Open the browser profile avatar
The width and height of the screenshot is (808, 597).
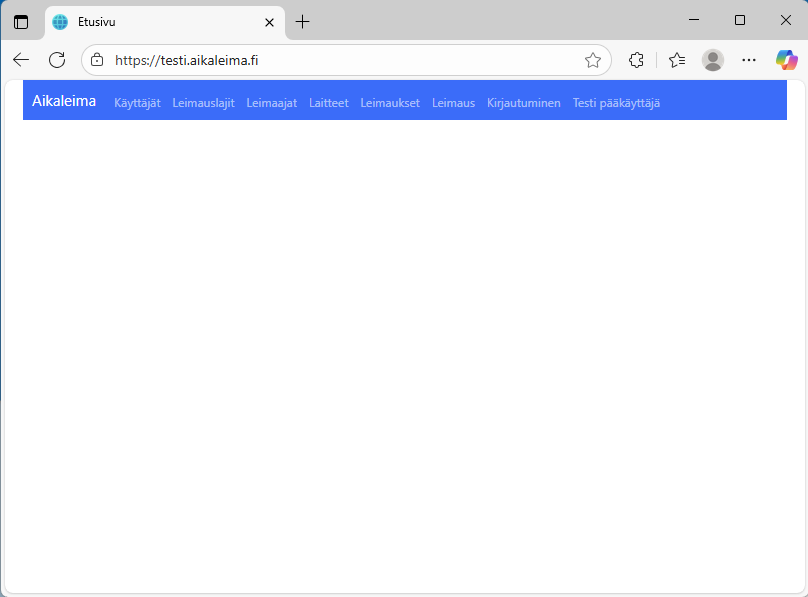(713, 60)
